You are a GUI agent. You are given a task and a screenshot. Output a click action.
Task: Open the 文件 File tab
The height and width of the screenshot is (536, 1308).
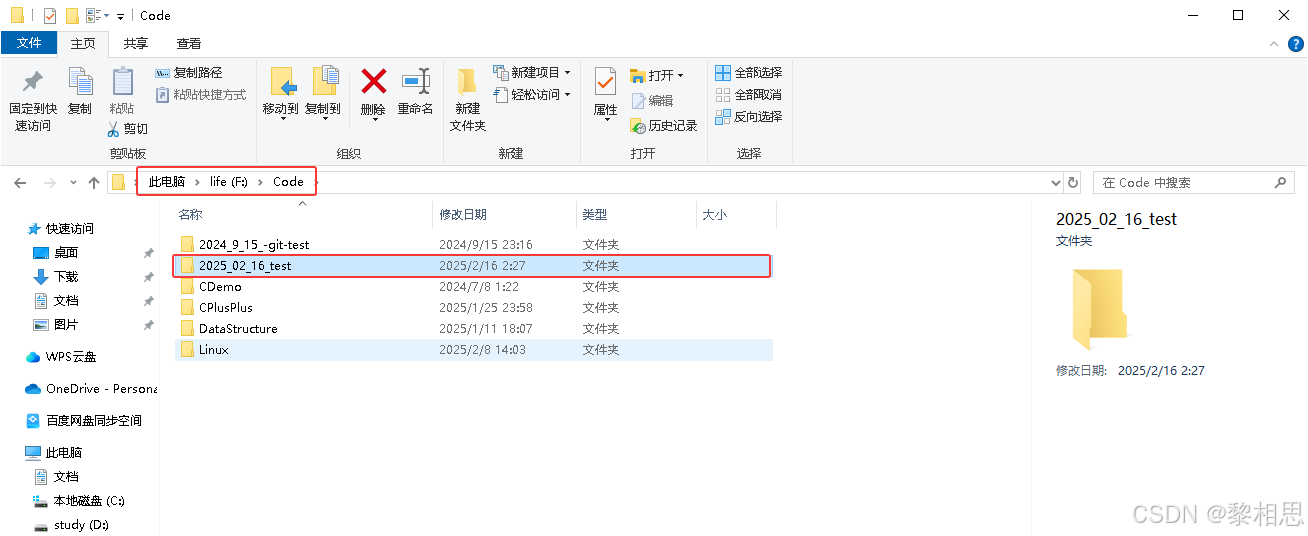29,43
